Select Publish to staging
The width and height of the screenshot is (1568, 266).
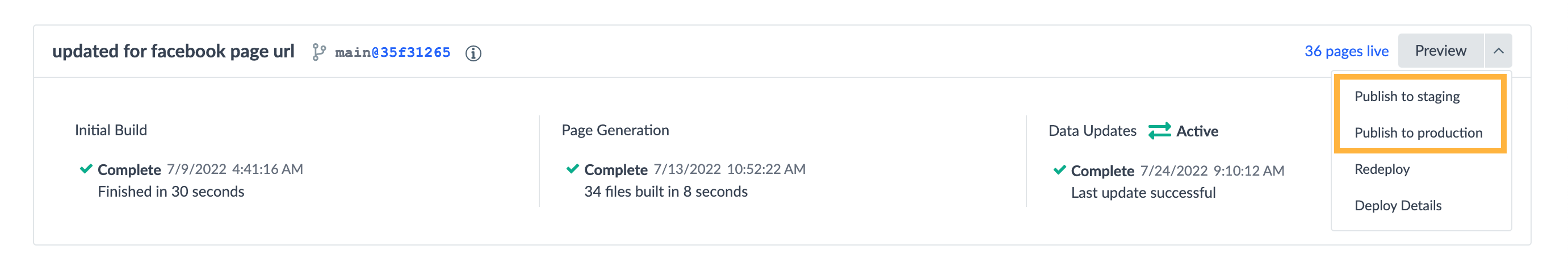click(x=1407, y=97)
